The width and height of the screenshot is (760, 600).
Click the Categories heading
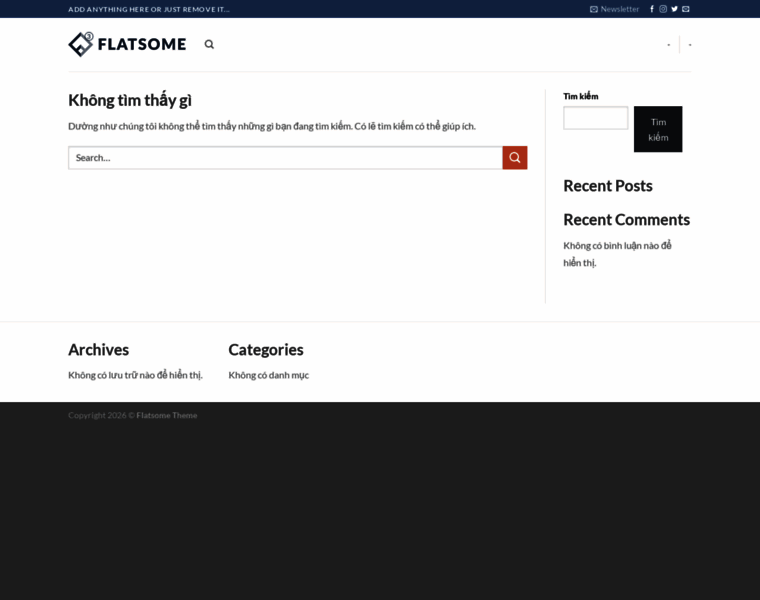(x=265, y=350)
